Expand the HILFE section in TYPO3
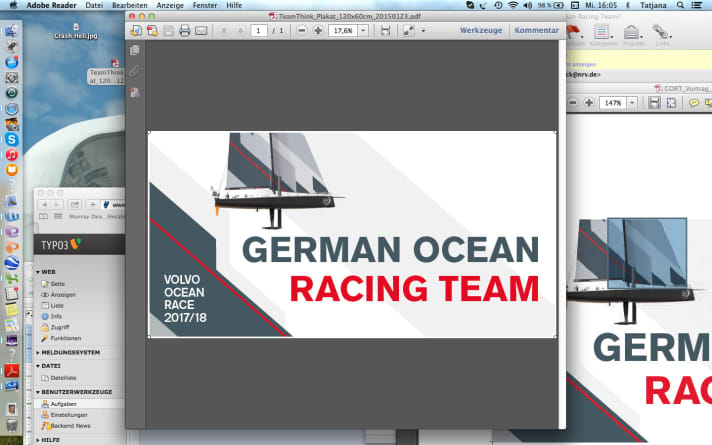This screenshot has height=445, width=712. point(38,440)
